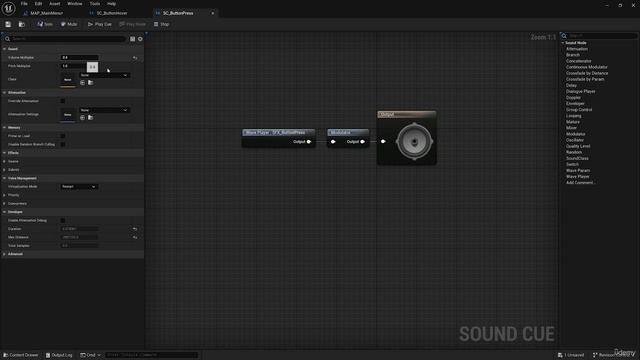Screen dimensions: 640x360
Task: Expand the Concurrency subsection
Action: coord(4,204)
